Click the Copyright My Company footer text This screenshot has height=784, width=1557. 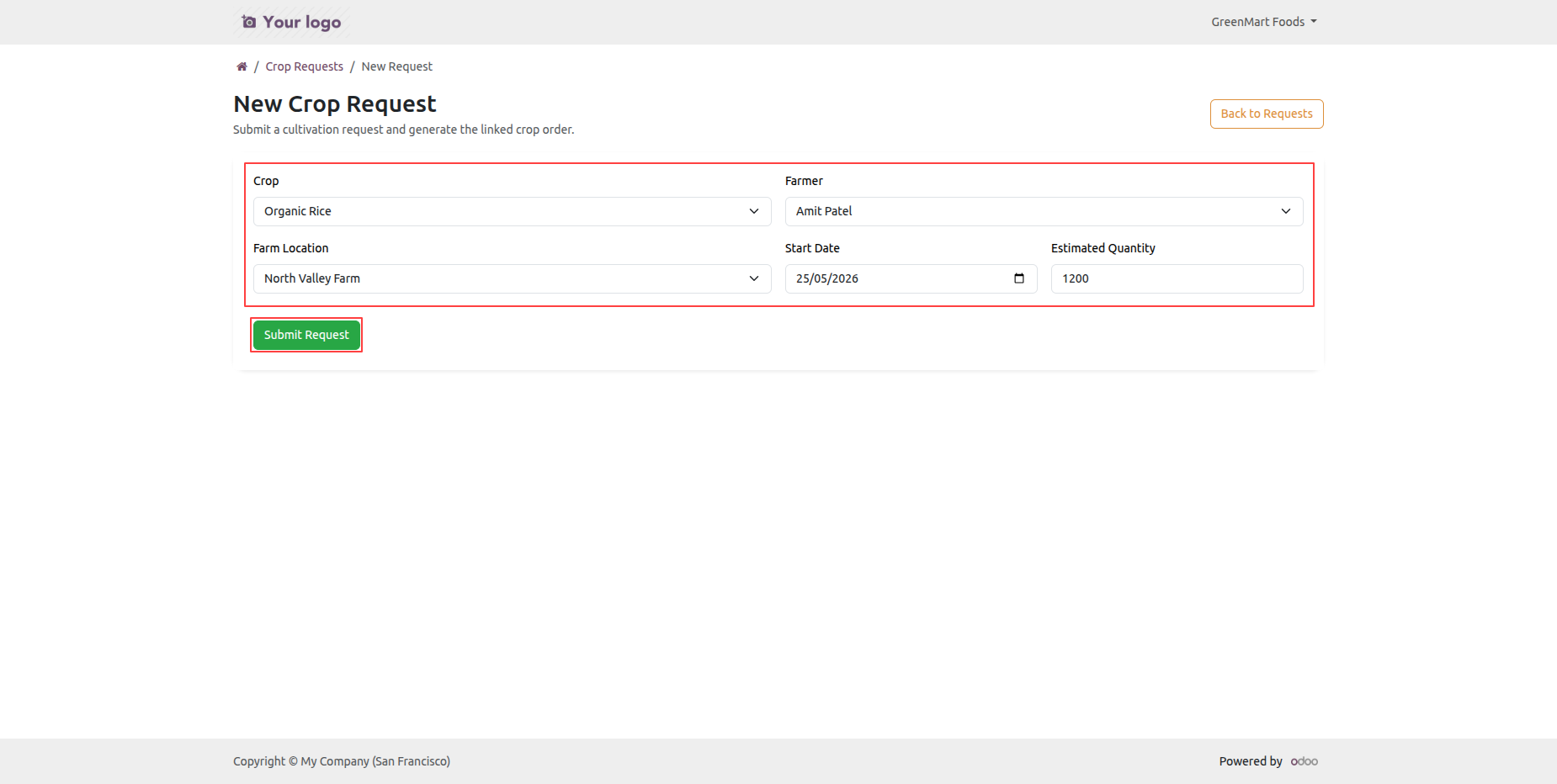(342, 761)
